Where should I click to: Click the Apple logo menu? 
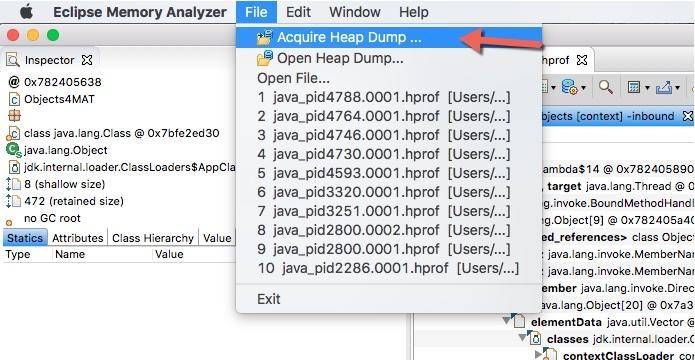[x=26, y=12]
